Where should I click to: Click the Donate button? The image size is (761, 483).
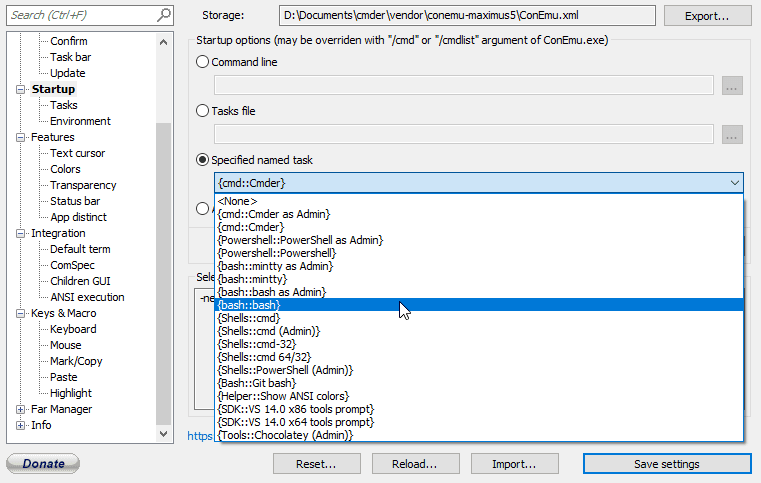pyautogui.click(x=43, y=464)
